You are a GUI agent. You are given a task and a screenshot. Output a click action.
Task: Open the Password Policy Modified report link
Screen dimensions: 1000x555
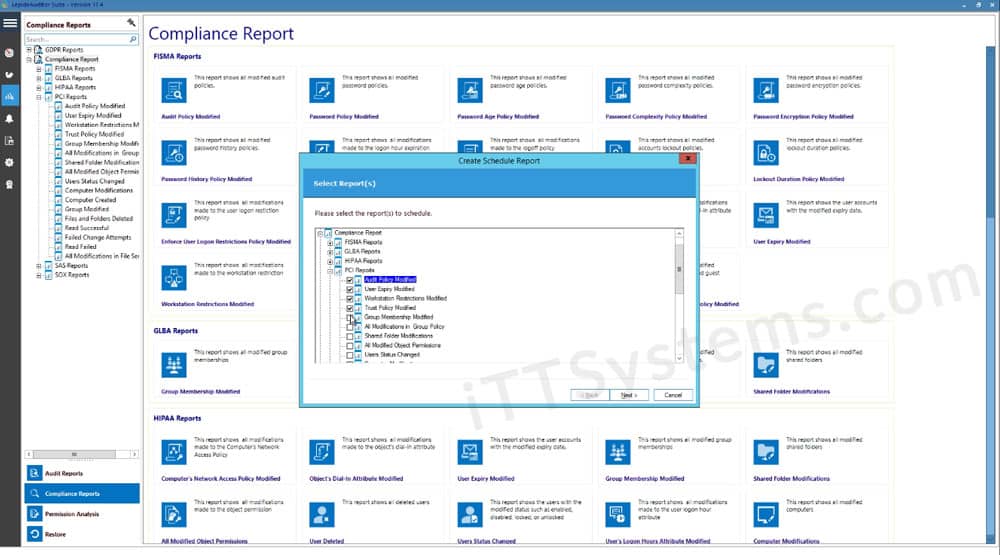point(344,117)
